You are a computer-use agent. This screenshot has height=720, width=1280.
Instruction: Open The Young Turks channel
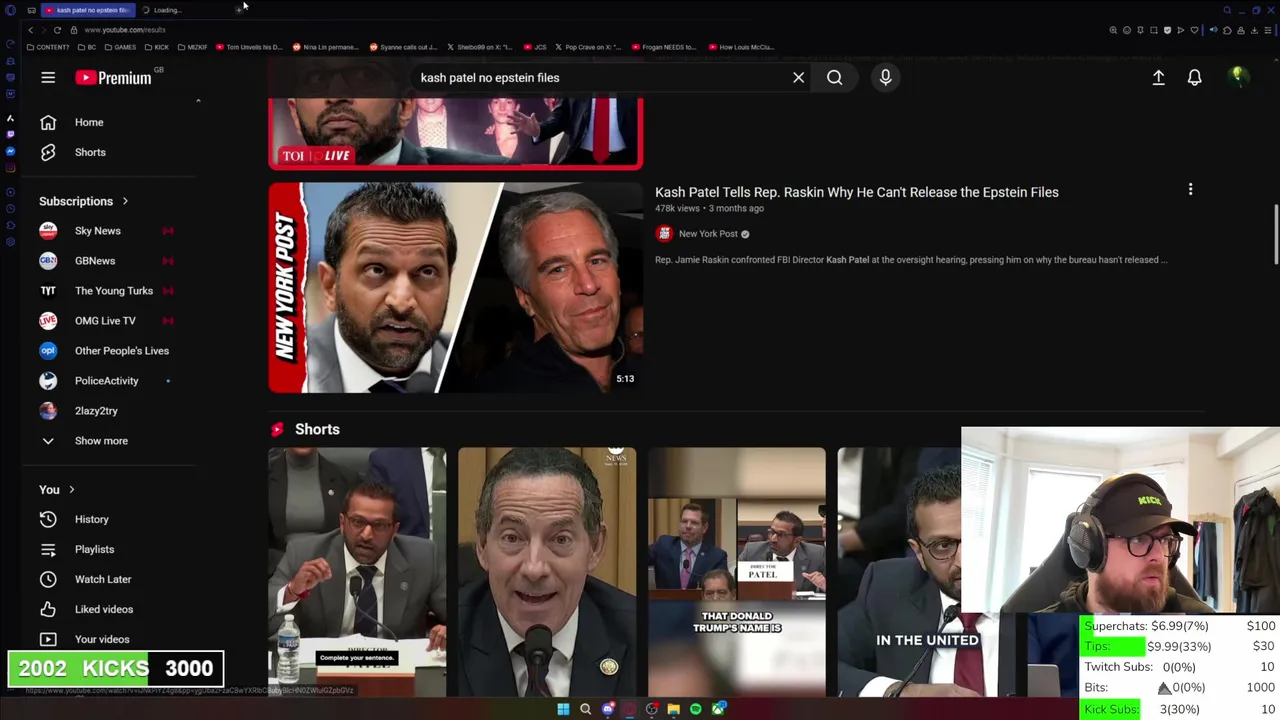[x=113, y=291]
